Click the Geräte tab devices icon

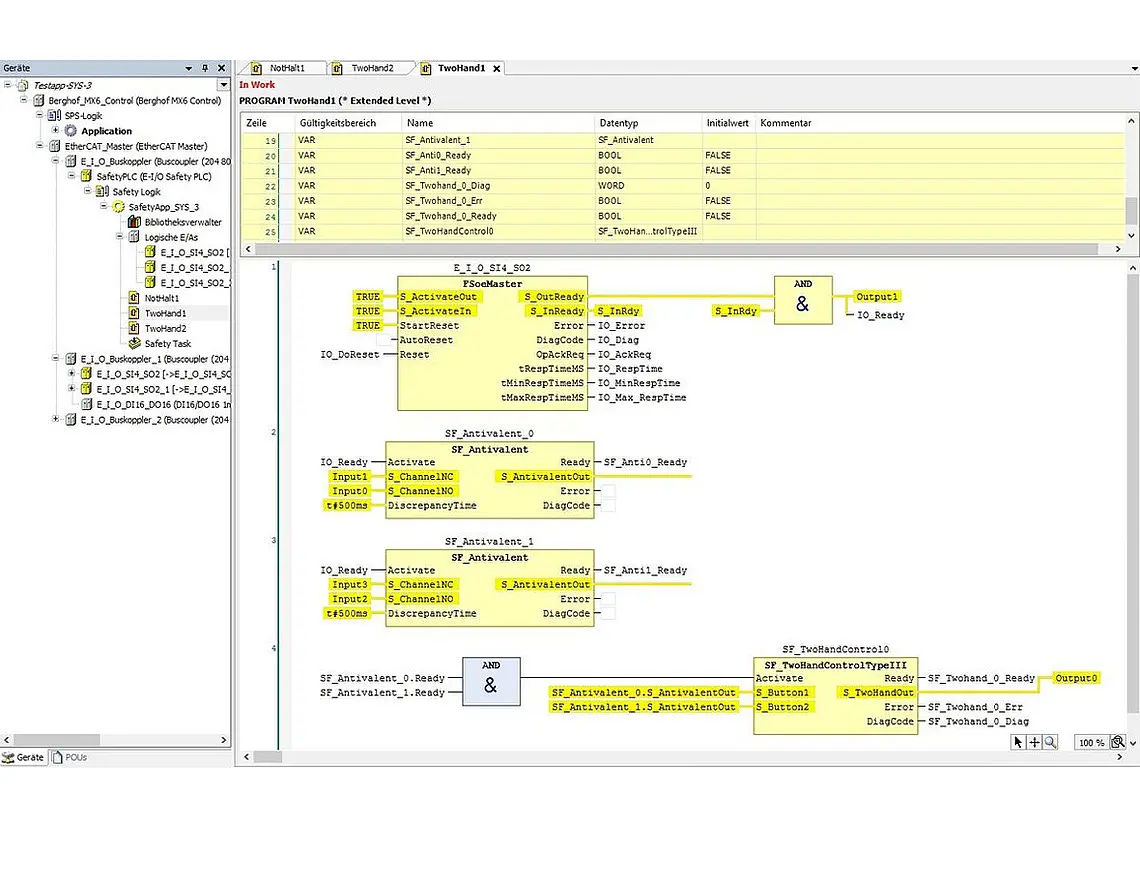pos(8,757)
